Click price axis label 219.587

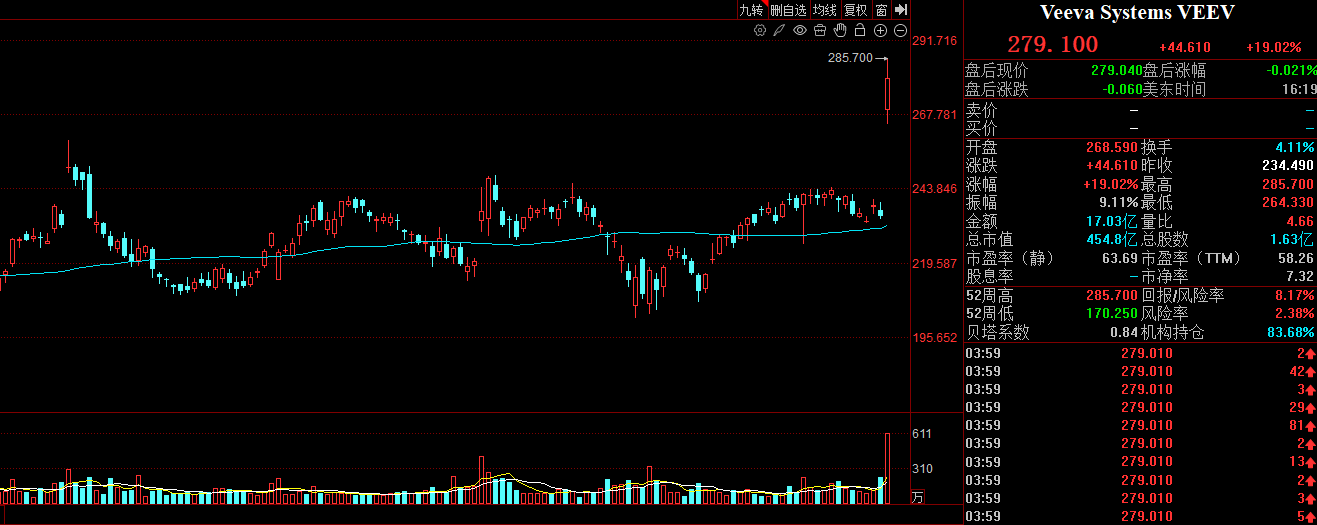935,264
